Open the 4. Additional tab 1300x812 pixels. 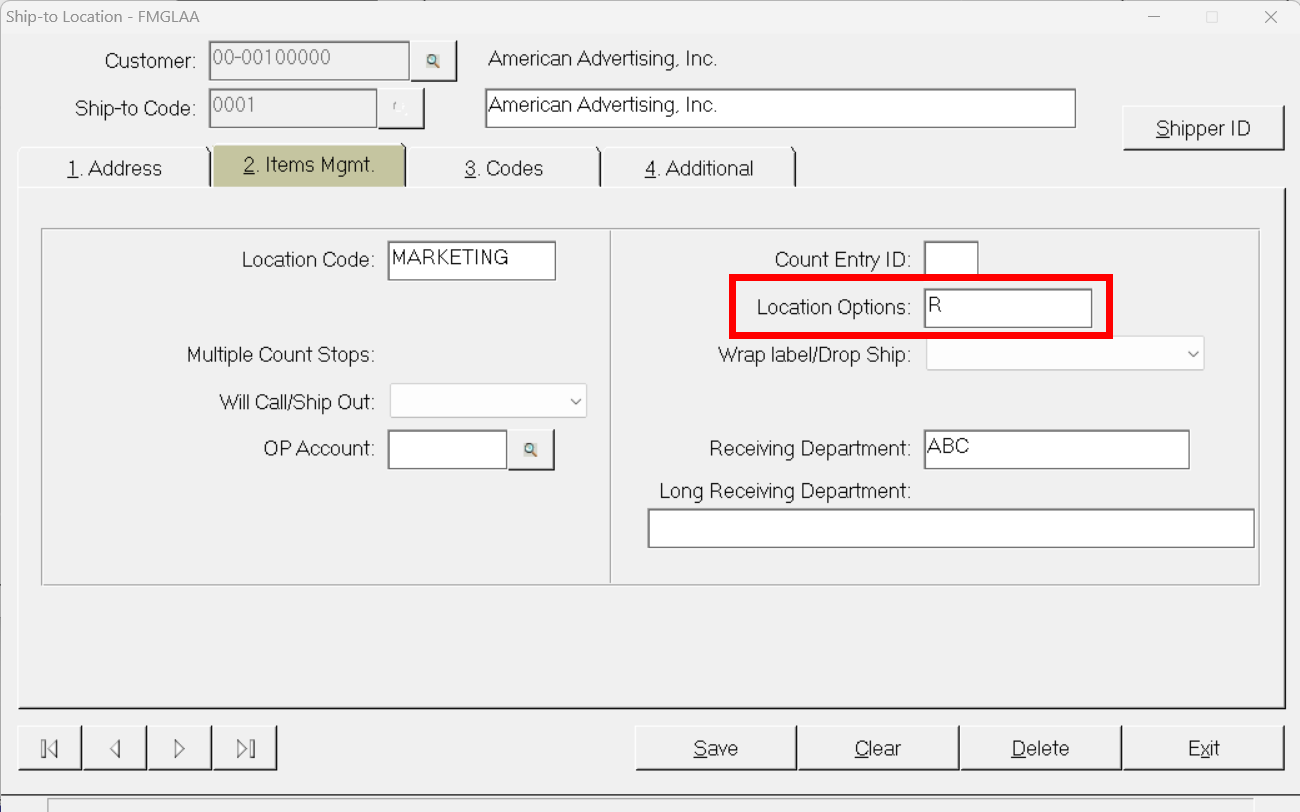point(698,168)
